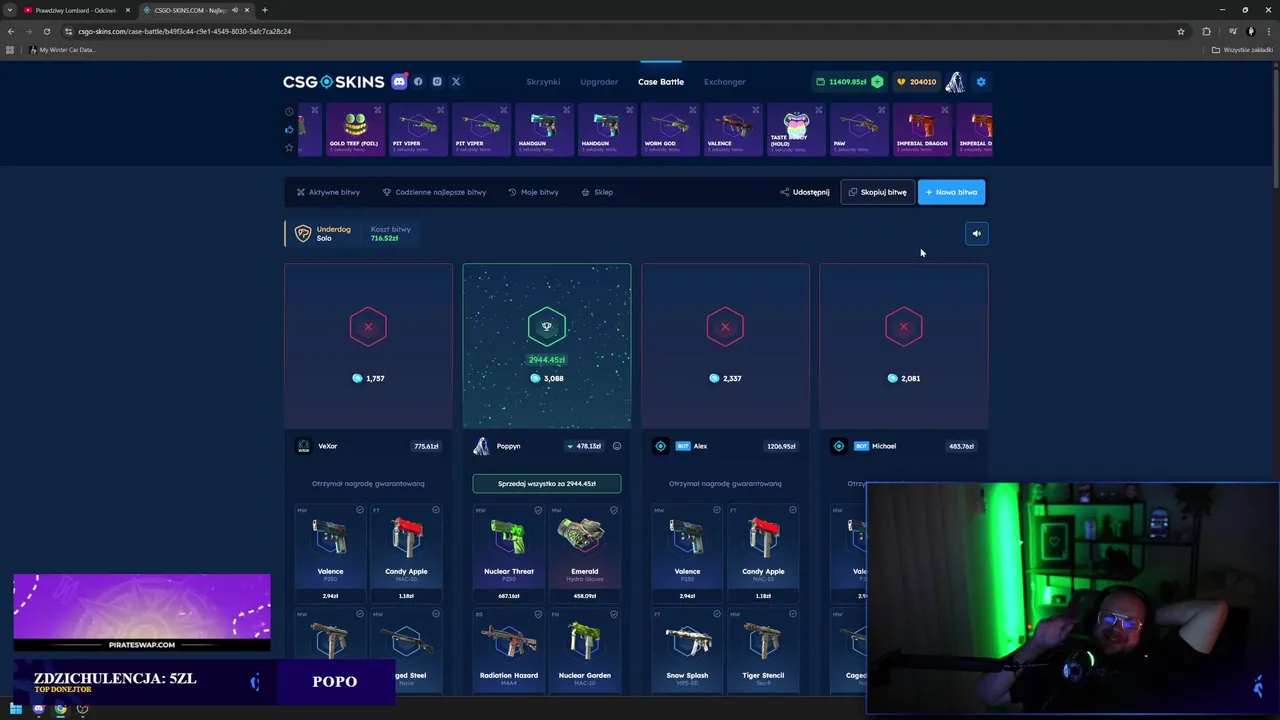Click the Skopiuj bitwę button
This screenshot has height=720, width=1280.
[x=878, y=192]
